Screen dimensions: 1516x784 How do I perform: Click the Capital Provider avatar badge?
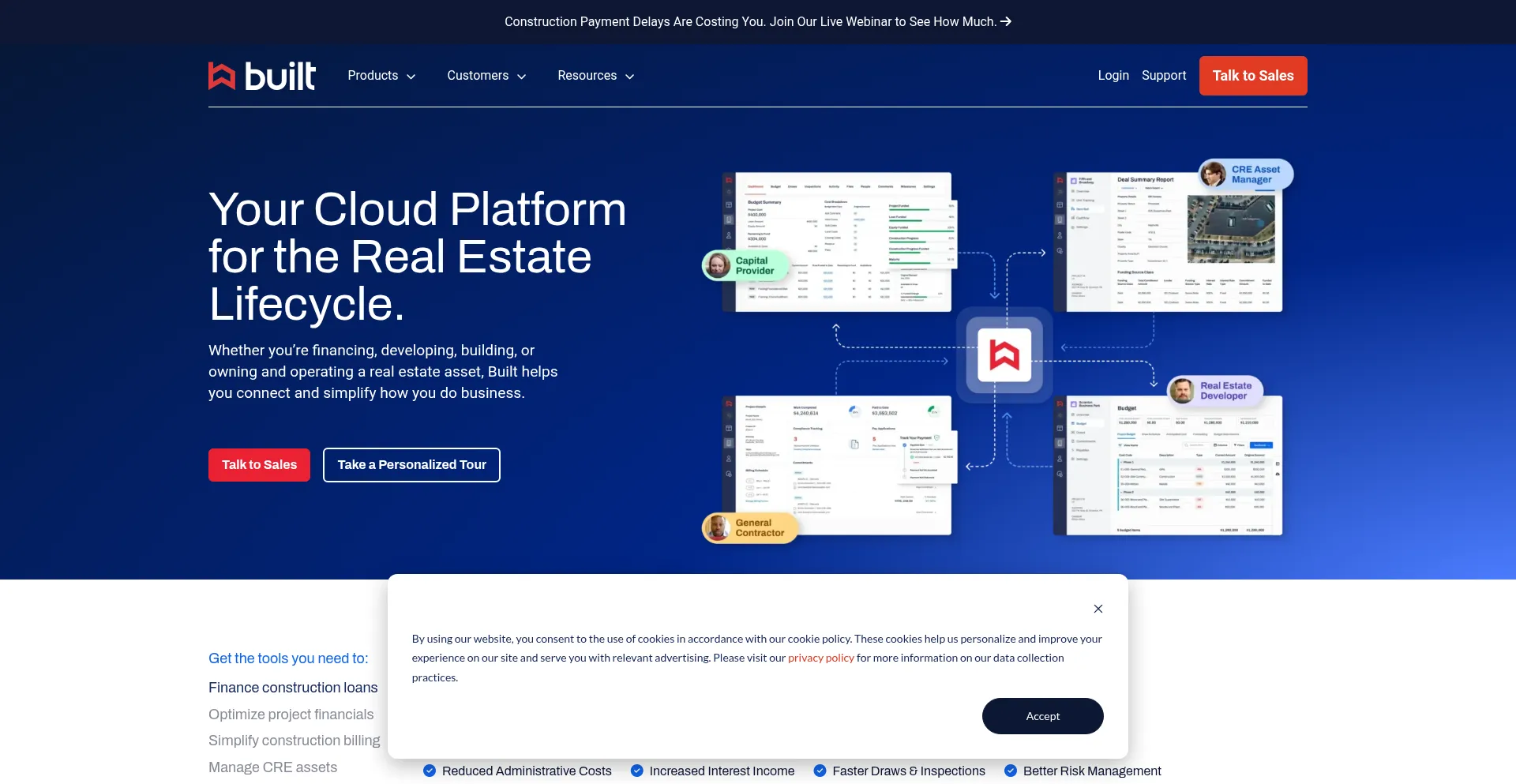(x=745, y=265)
